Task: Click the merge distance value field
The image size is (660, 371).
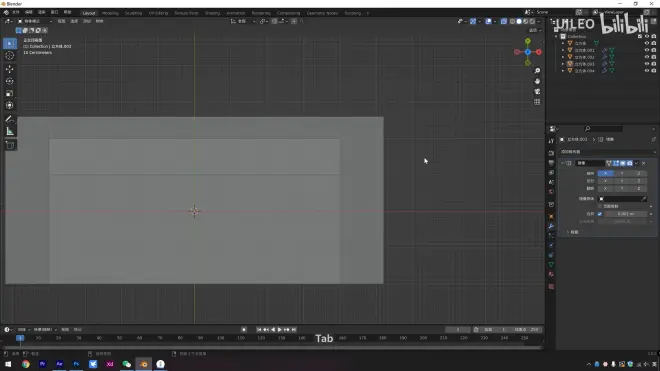Action: [x=625, y=214]
